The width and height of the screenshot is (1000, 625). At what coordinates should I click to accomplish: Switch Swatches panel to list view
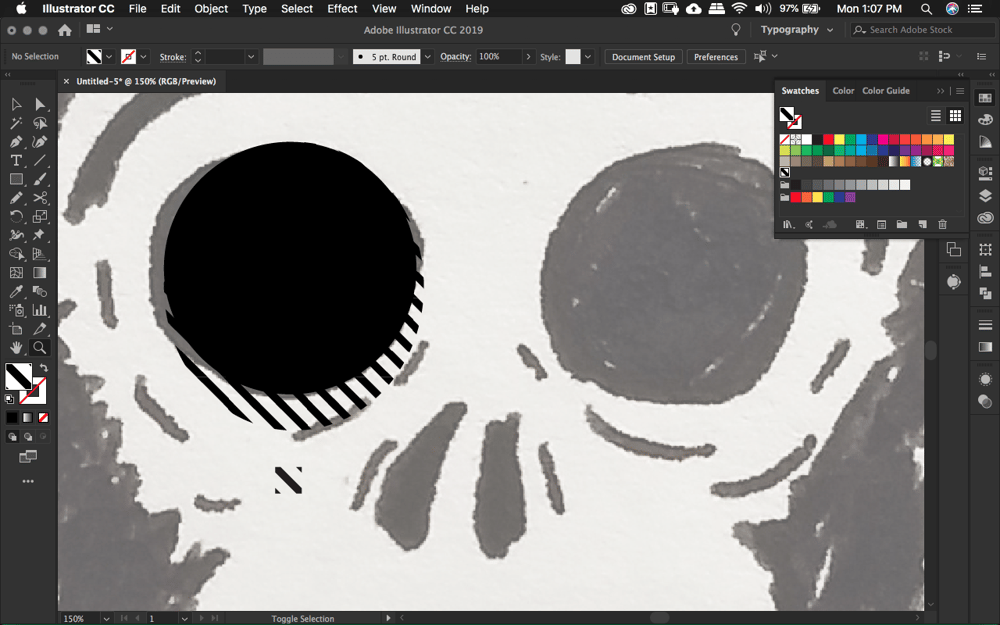coord(935,115)
